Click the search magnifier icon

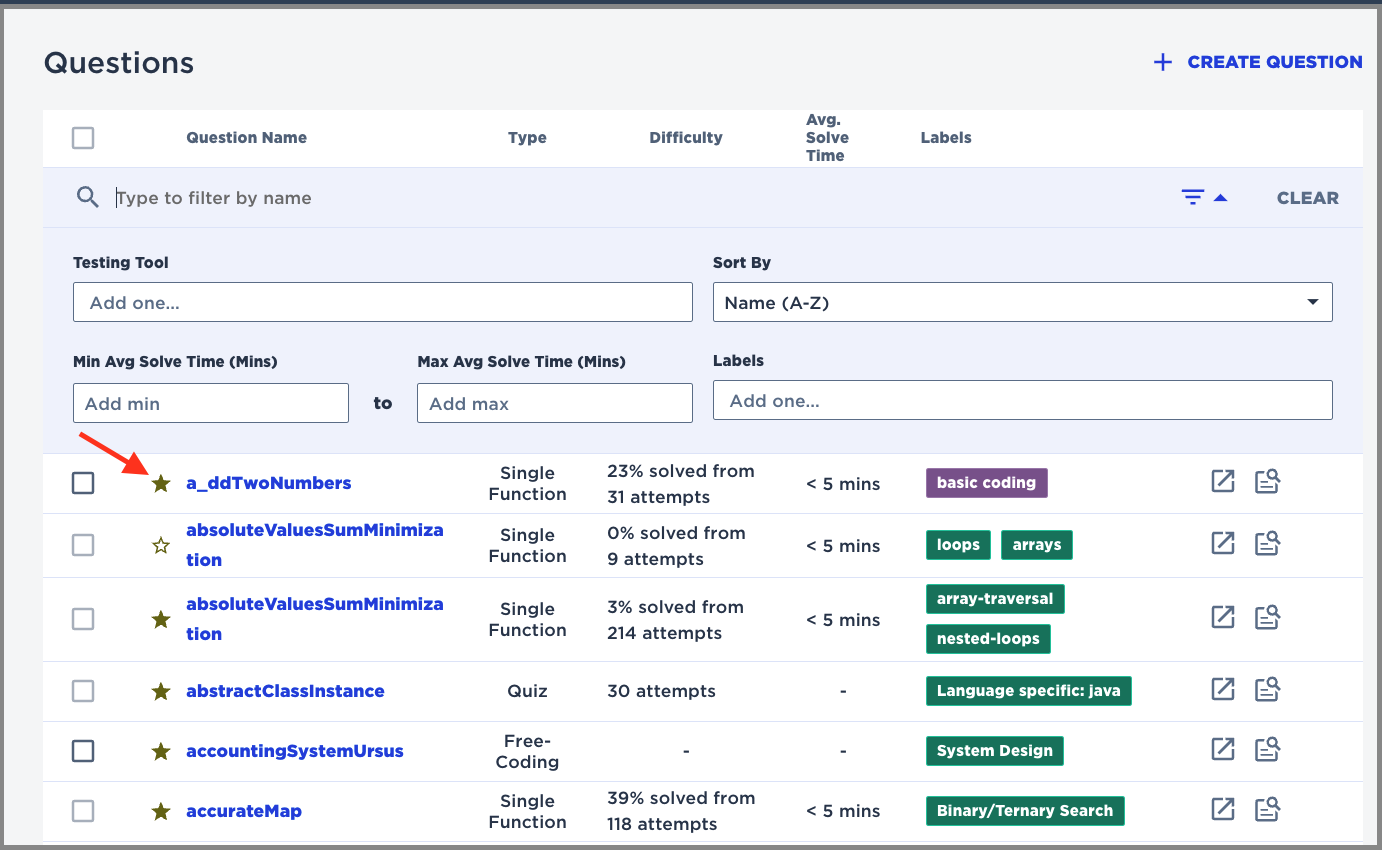click(87, 196)
